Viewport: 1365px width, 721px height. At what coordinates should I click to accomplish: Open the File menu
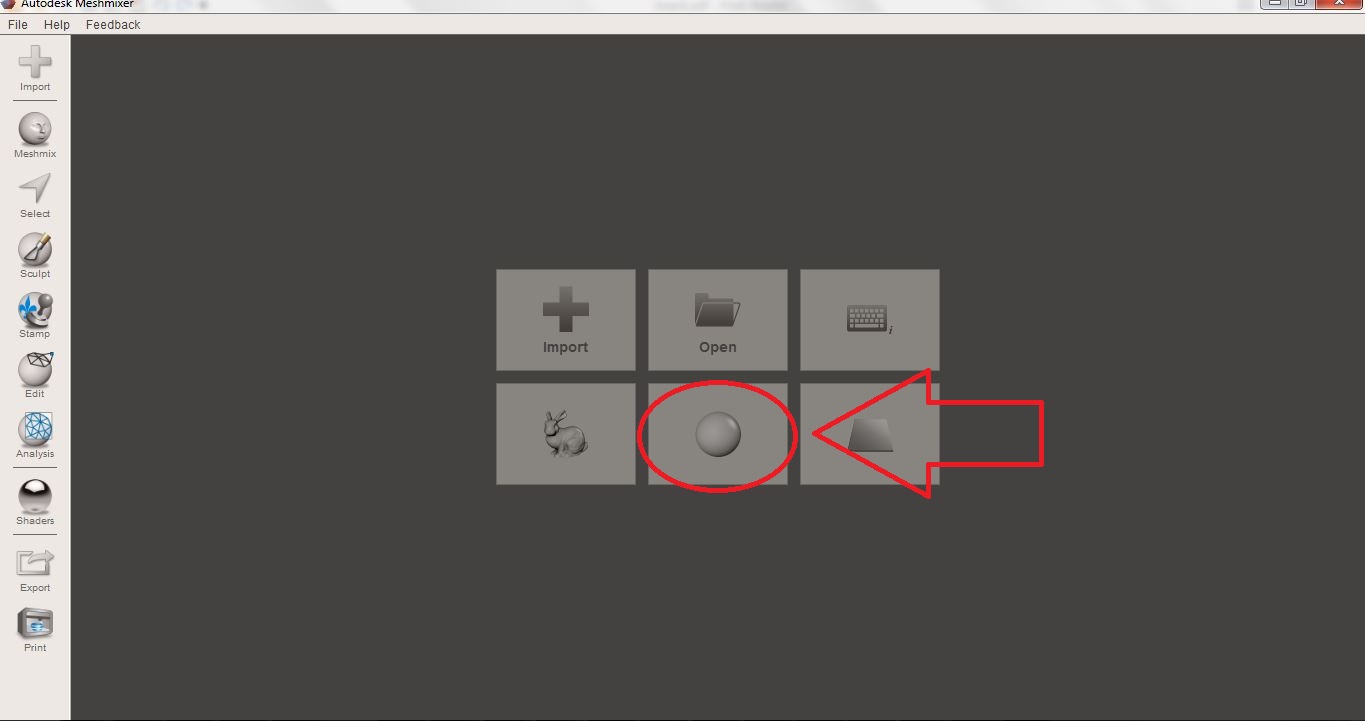click(18, 24)
